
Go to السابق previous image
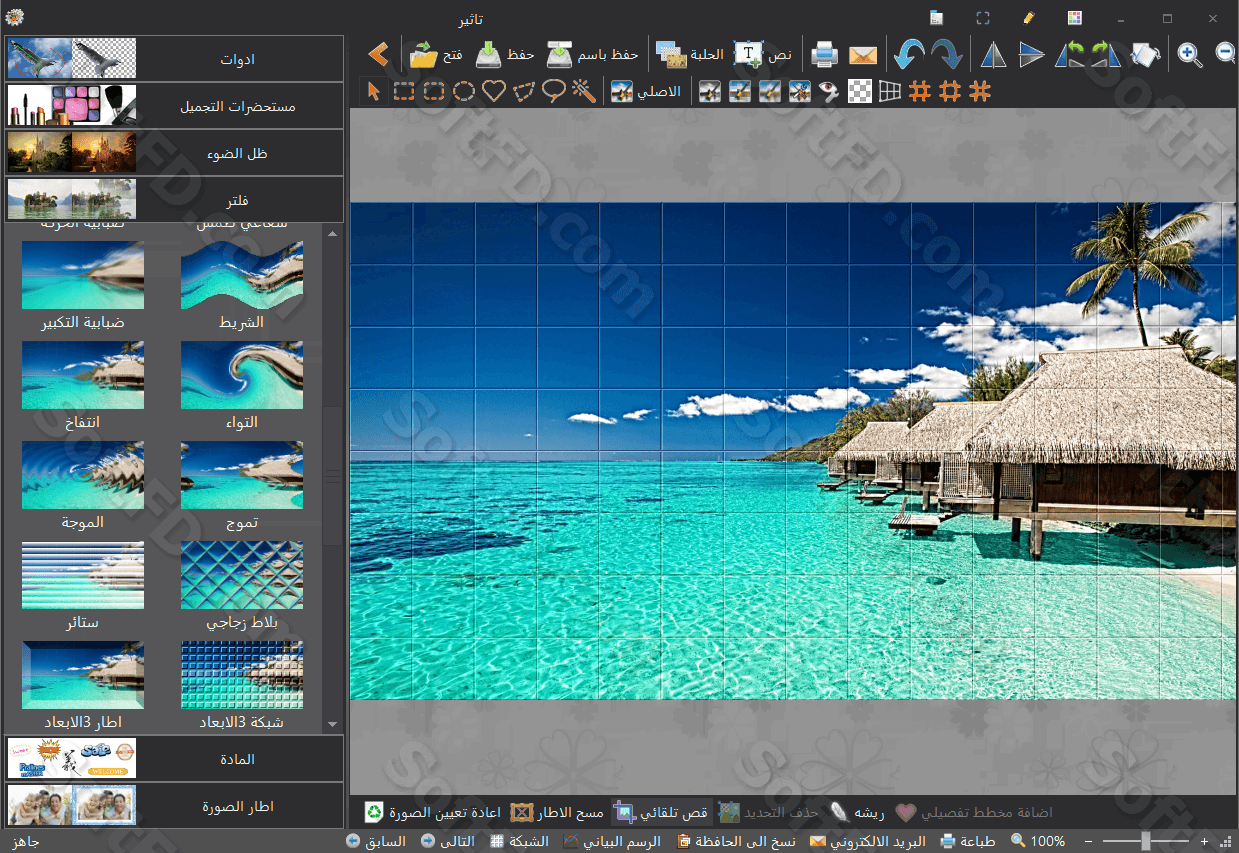click(376, 841)
